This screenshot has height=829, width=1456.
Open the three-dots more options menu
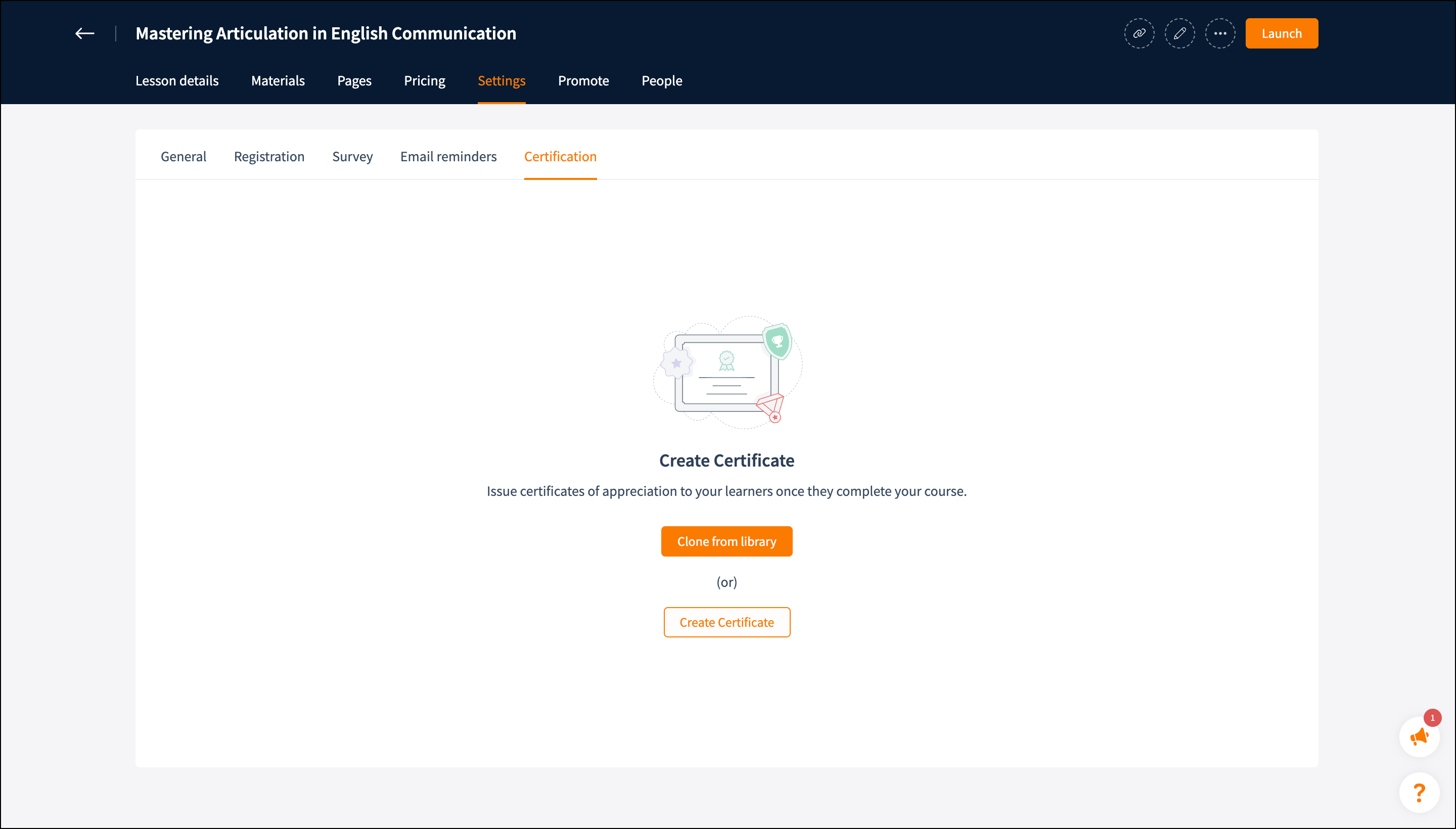1220,33
